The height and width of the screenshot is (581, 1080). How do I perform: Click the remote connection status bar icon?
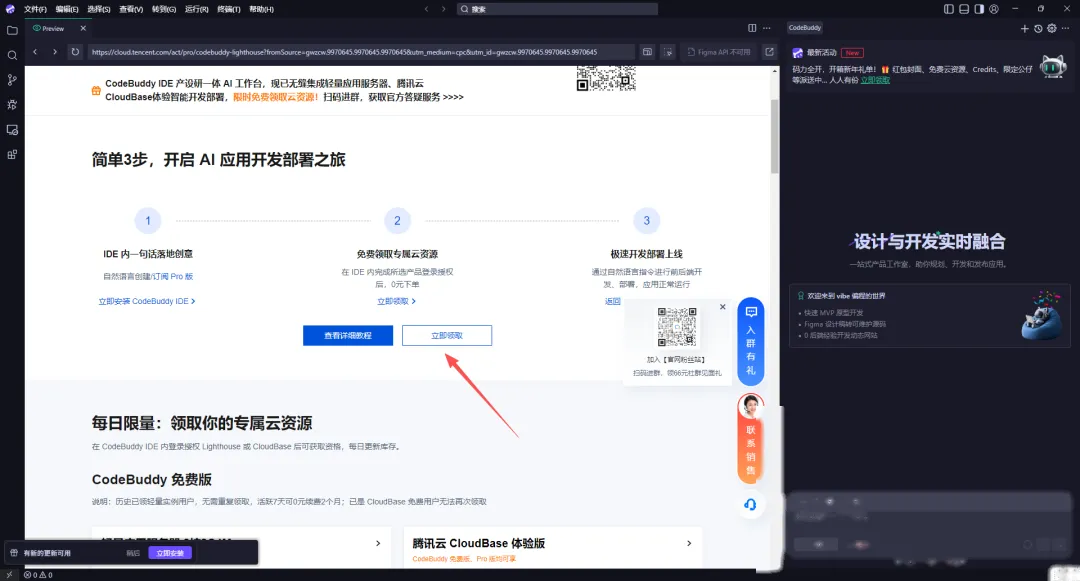[9, 575]
